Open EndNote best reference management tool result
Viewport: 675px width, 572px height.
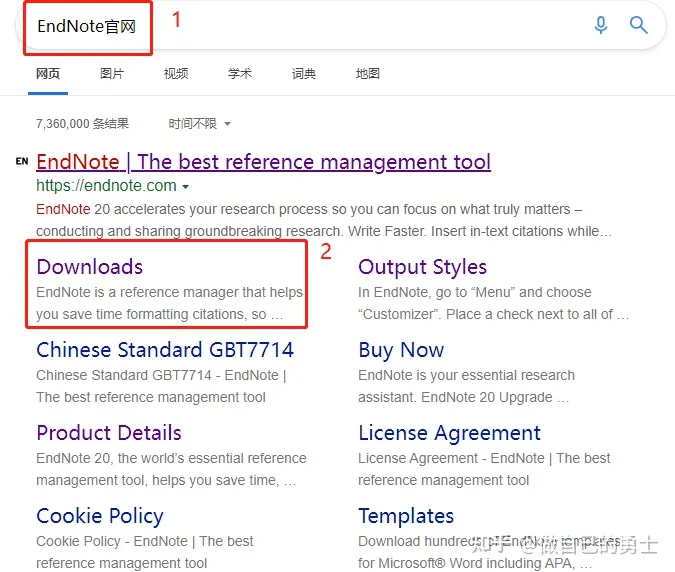point(263,162)
